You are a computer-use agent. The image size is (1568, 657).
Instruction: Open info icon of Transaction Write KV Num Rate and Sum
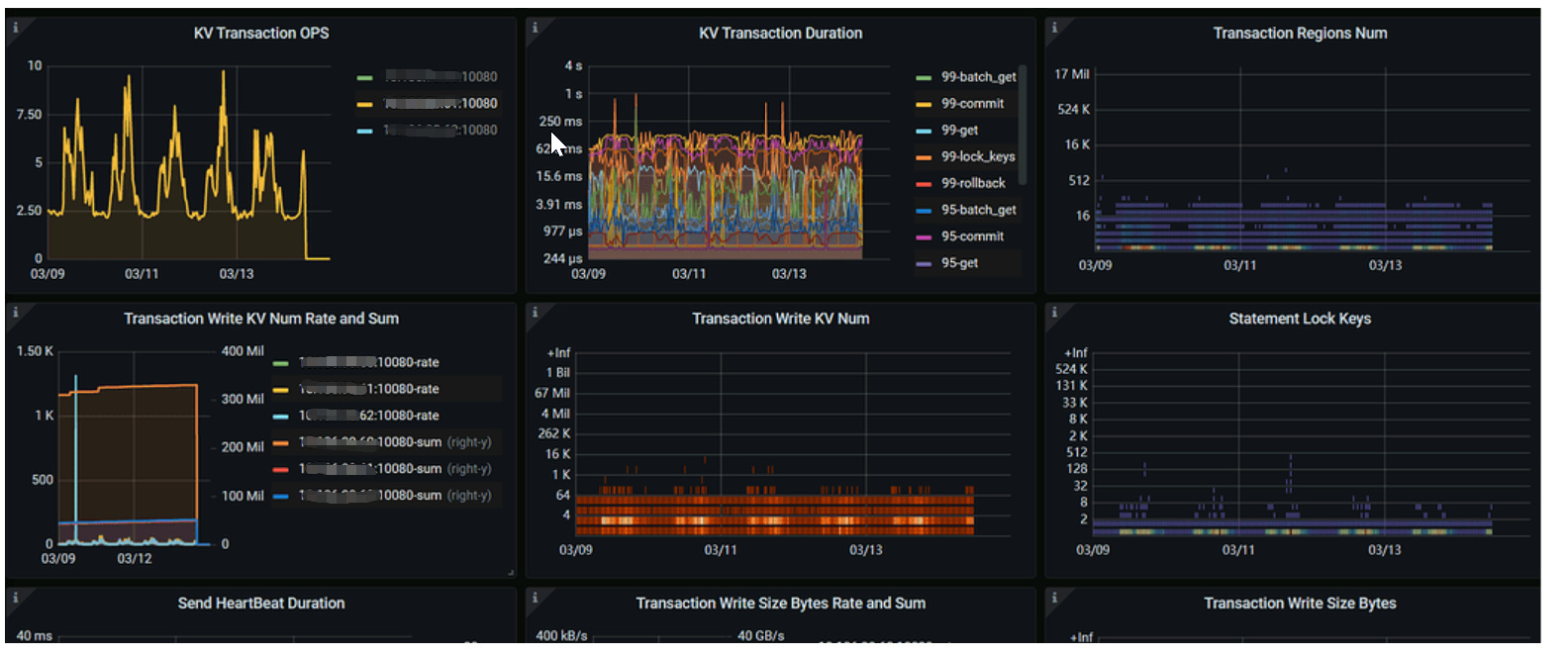click(x=15, y=312)
